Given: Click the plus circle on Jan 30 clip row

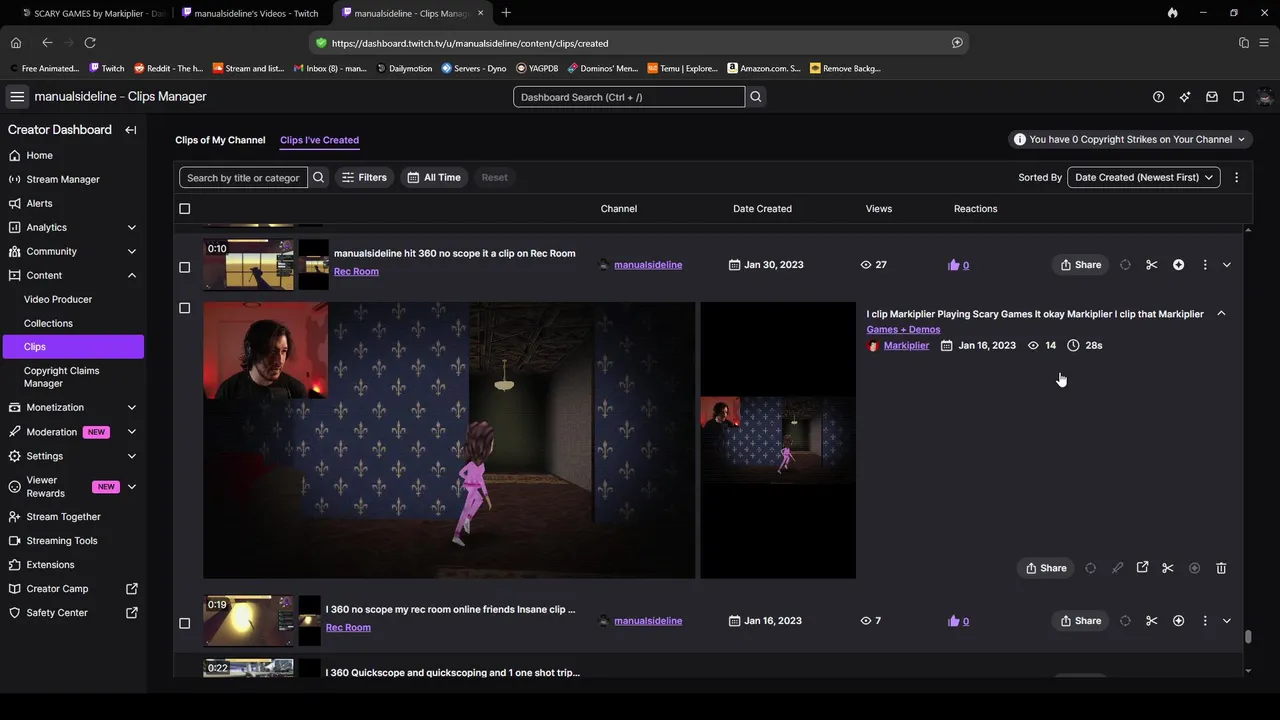Looking at the screenshot, I should point(1178,265).
